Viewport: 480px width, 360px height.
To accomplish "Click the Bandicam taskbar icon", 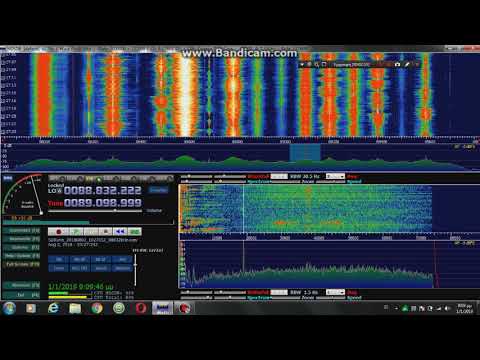I will pos(184,308).
